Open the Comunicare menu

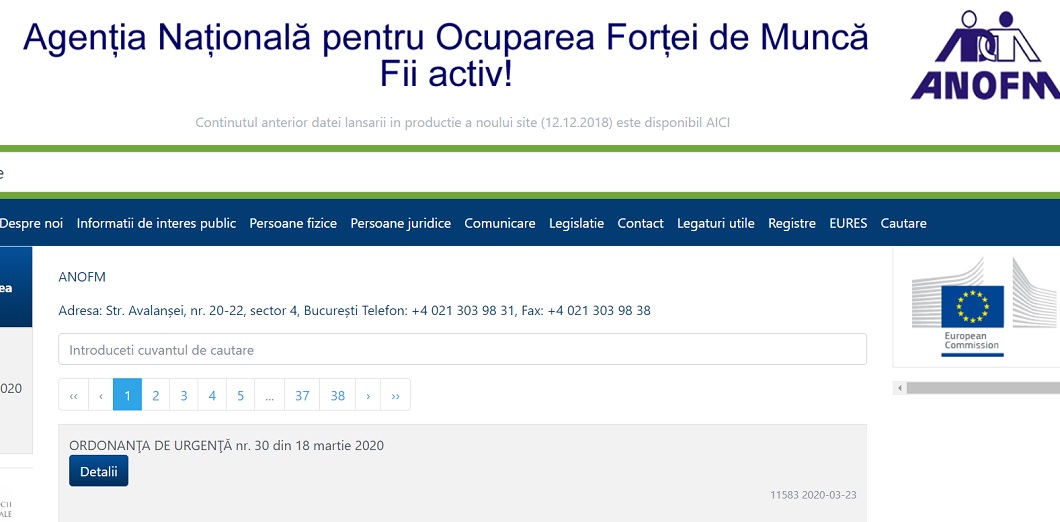click(500, 223)
